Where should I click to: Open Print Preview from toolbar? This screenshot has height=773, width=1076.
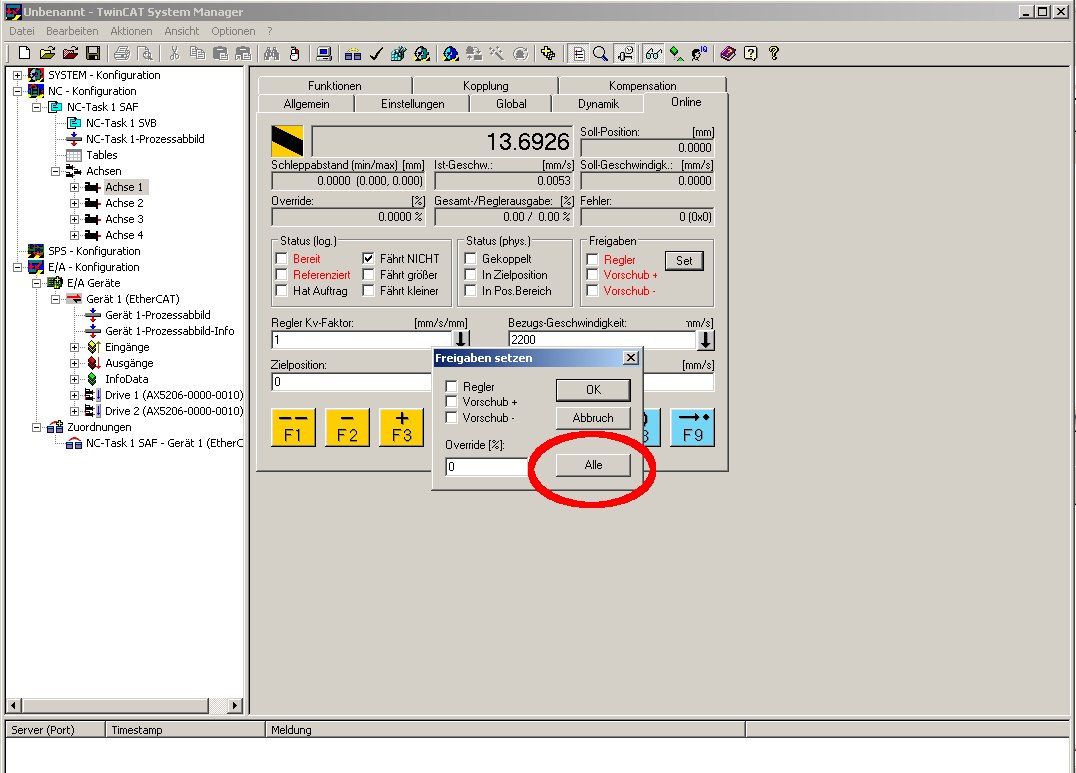(x=145, y=54)
